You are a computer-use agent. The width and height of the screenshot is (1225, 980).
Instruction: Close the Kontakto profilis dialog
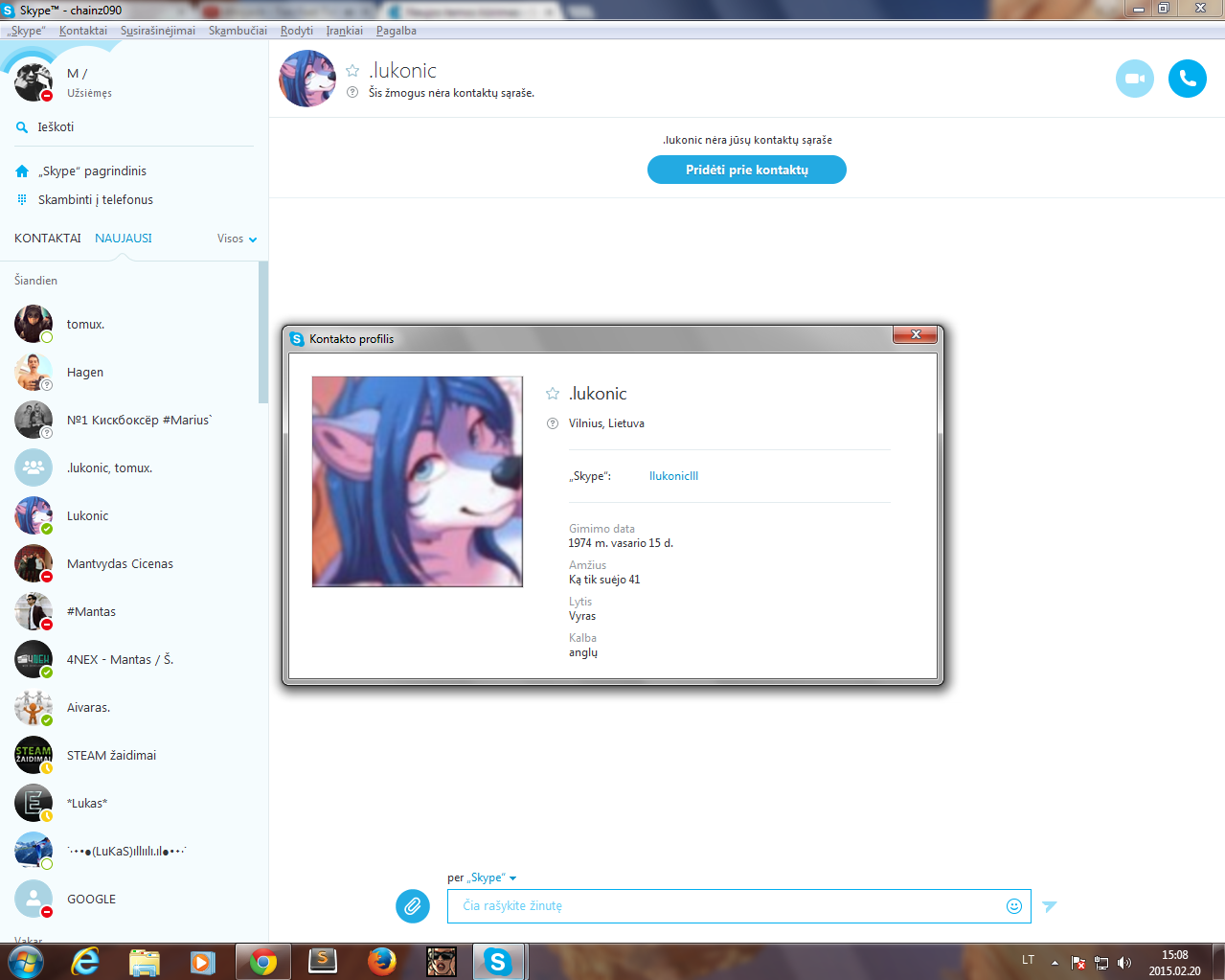point(917,334)
